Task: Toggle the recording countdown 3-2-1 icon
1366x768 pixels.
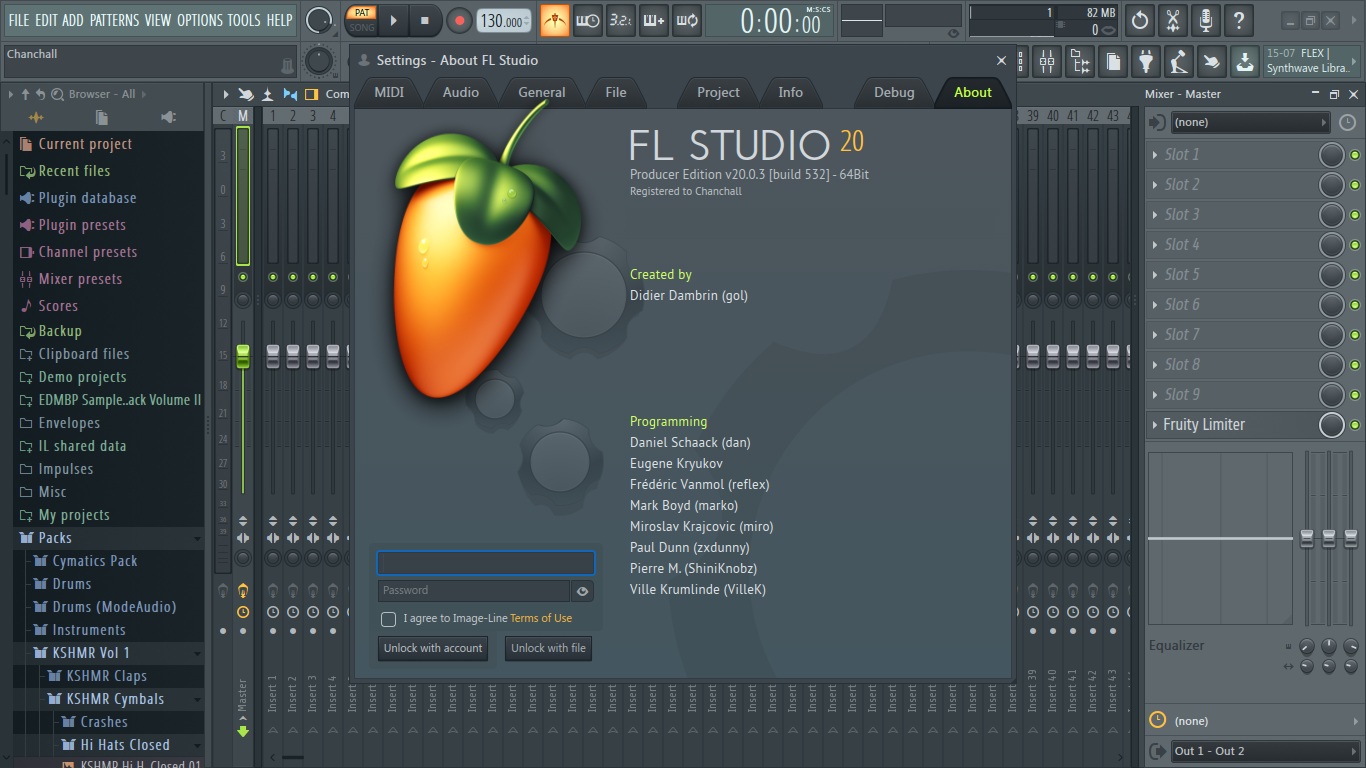Action: tap(621, 20)
